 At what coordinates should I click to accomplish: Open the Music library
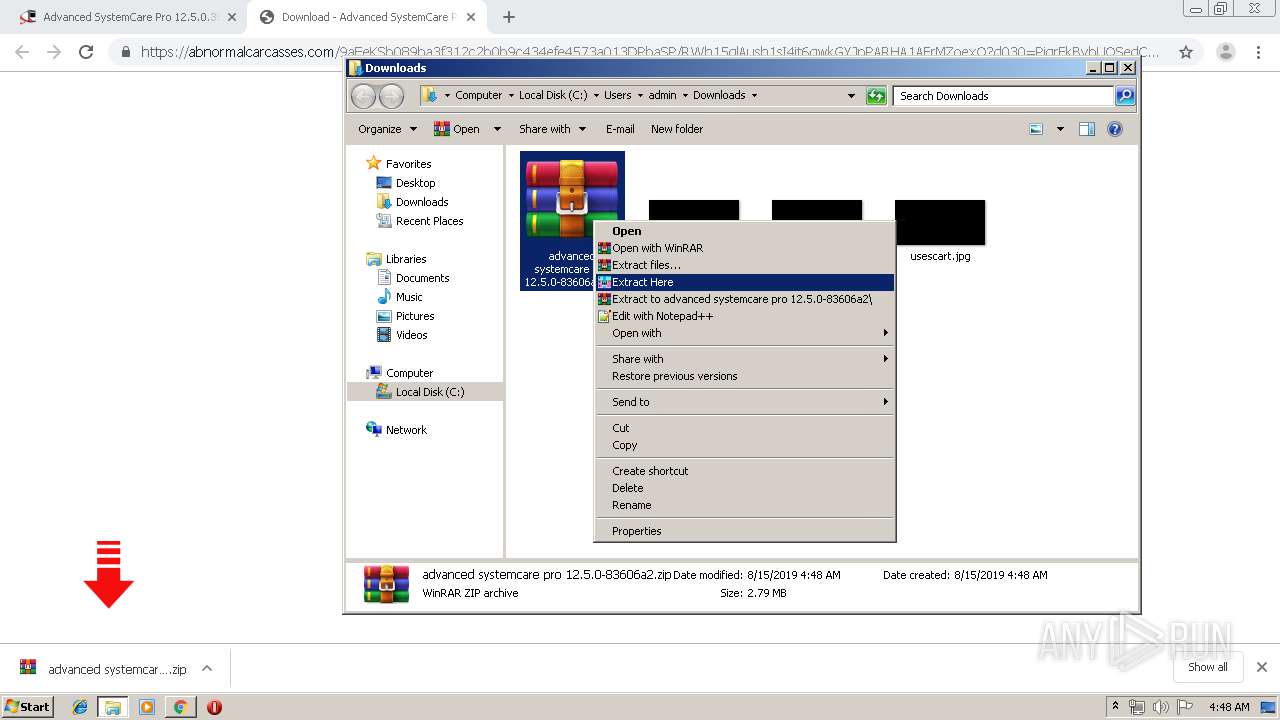tap(409, 297)
